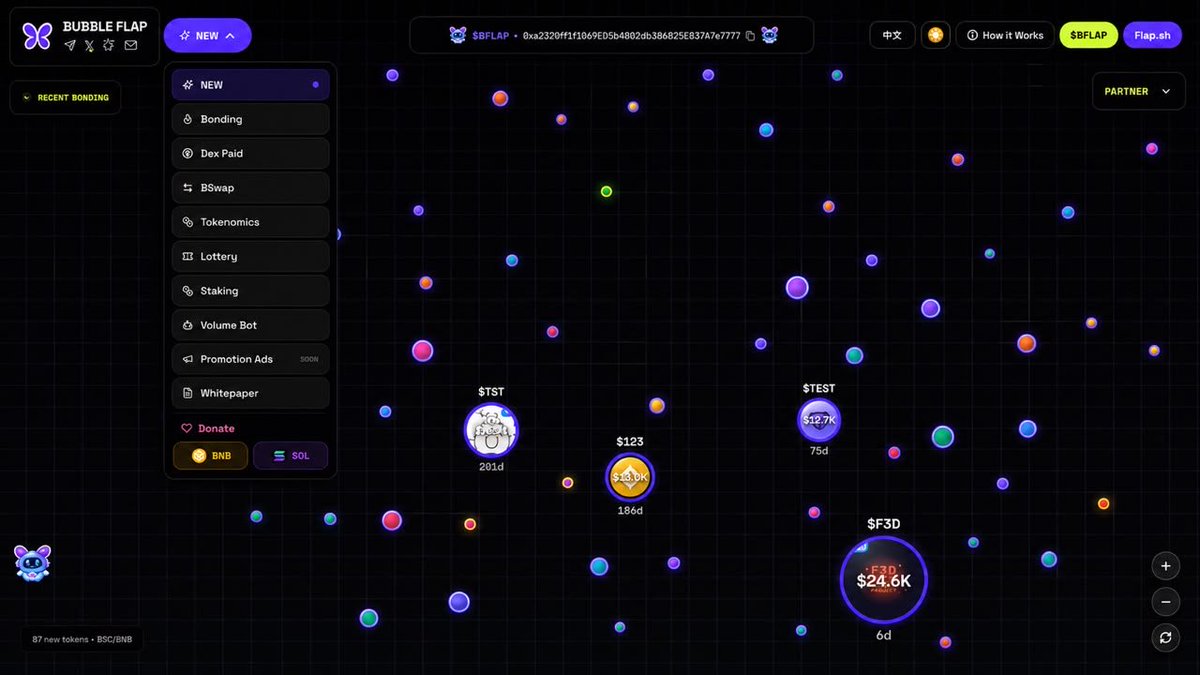
Task: Open the BSwap menu item
Action: pyautogui.click(x=250, y=188)
